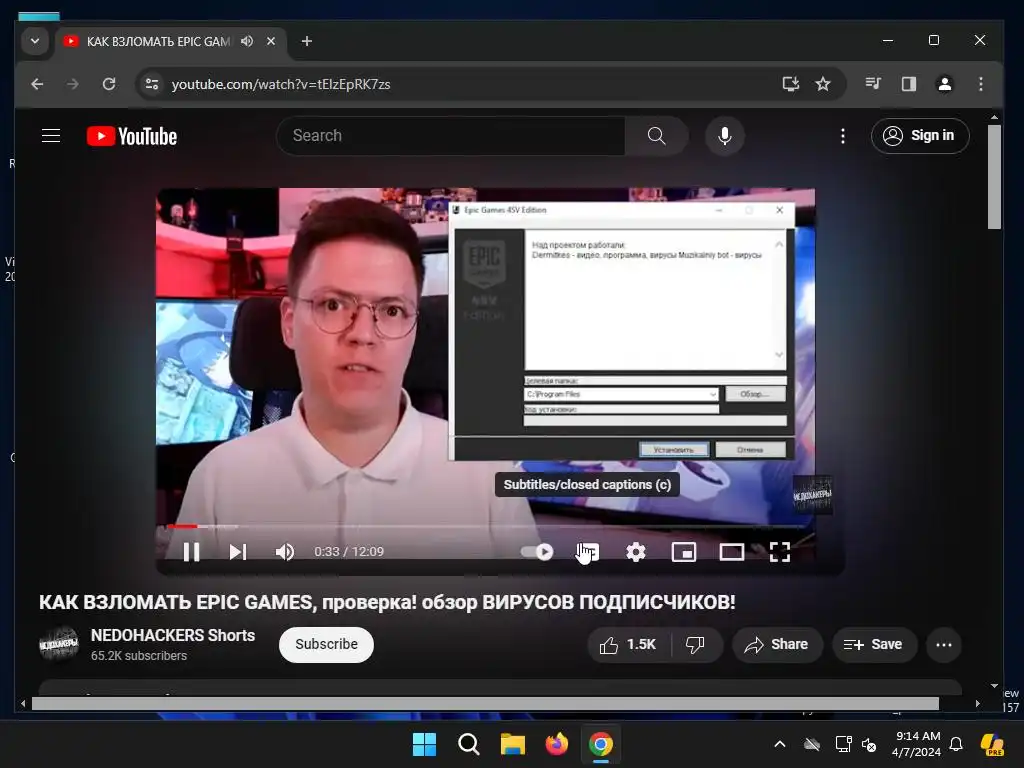This screenshot has width=1024, height=768.
Task: Open a new Chrome tab
Action: [306, 41]
